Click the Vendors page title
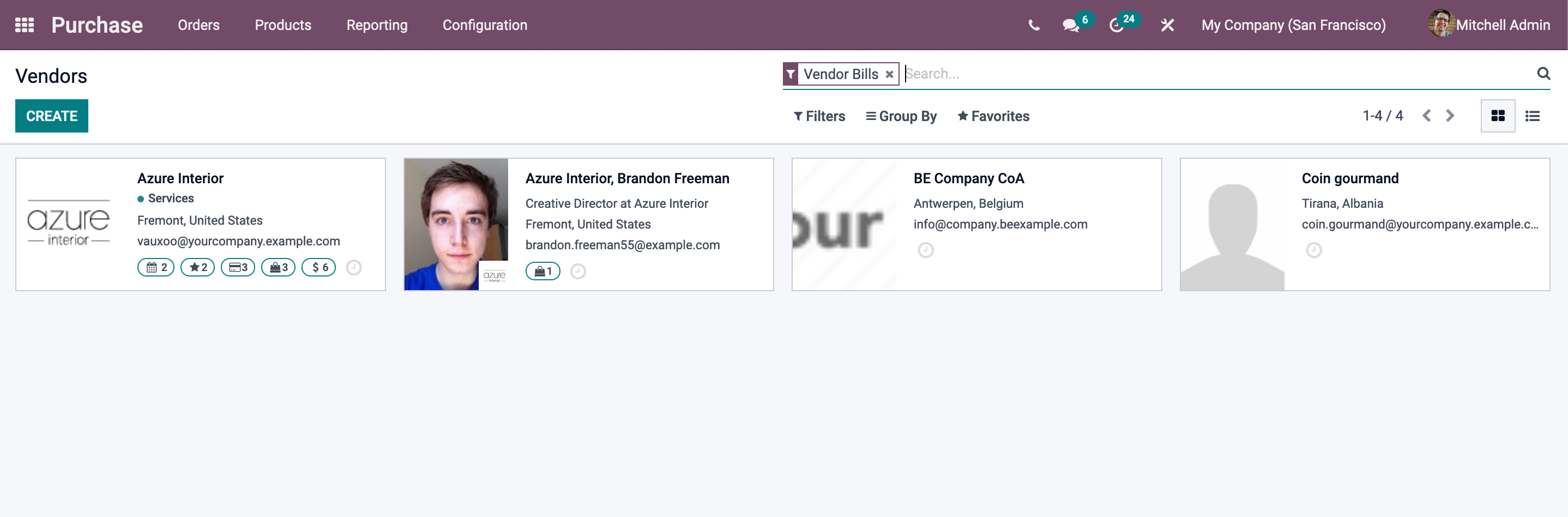This screenshot has height=517, width=1568. [51, 76]
